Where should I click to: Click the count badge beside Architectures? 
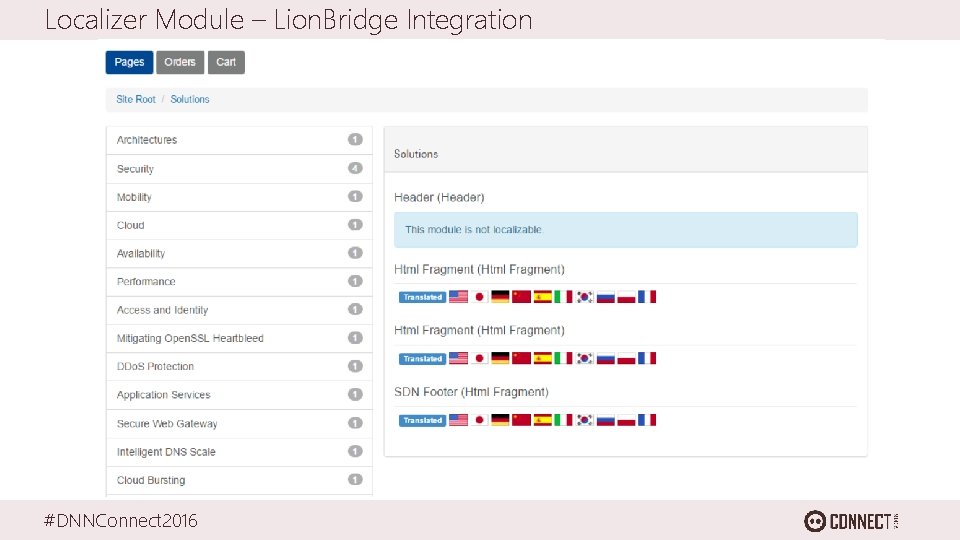click(355, 140)
